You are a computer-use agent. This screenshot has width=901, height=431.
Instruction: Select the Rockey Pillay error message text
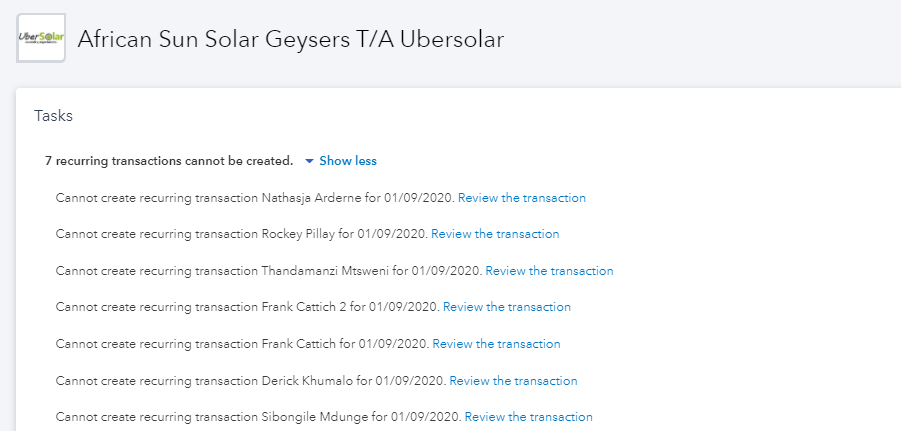[242, 234]
